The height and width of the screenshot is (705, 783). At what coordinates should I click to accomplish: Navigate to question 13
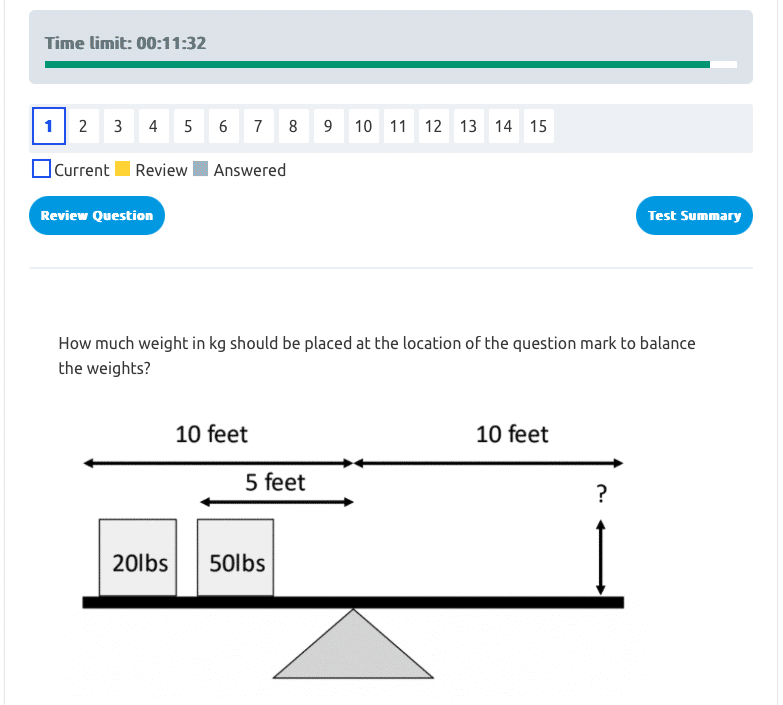[468, 126]
